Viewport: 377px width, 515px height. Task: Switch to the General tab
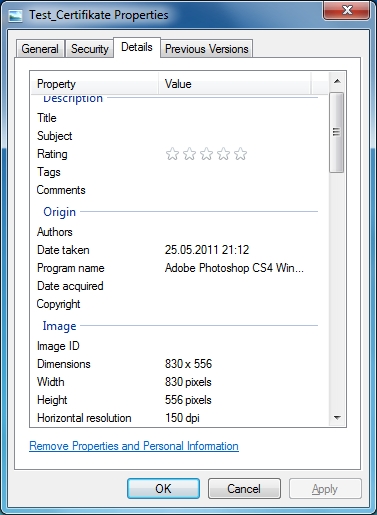coord(40,49)
